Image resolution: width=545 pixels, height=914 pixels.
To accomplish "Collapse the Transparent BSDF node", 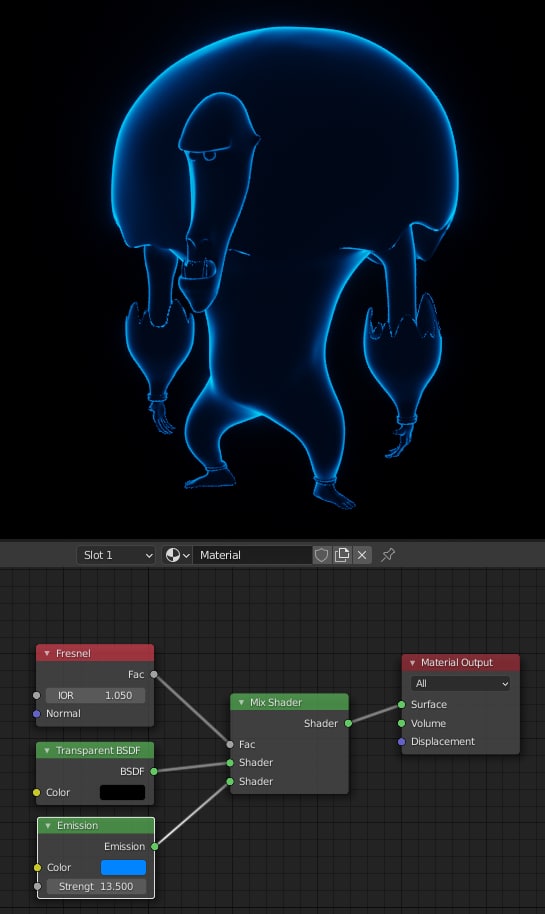I will pos(47,750).
